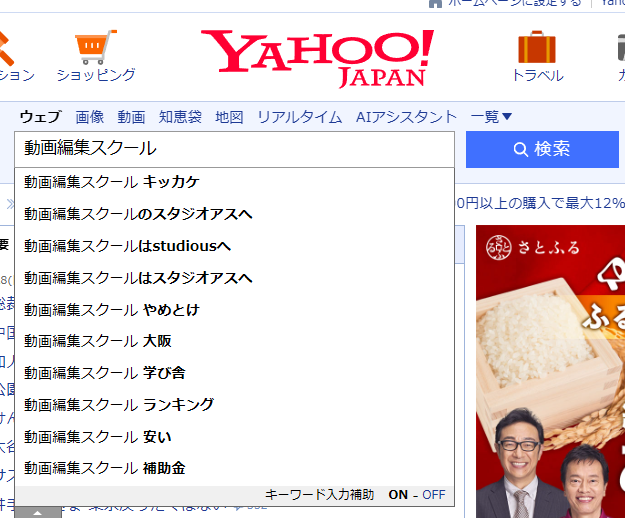Choose suggestion 動画編集スクール ランキング
Image resolution: width=625 pixels, height=518 pixels.
pyautogui.click(x=234, y=405)
